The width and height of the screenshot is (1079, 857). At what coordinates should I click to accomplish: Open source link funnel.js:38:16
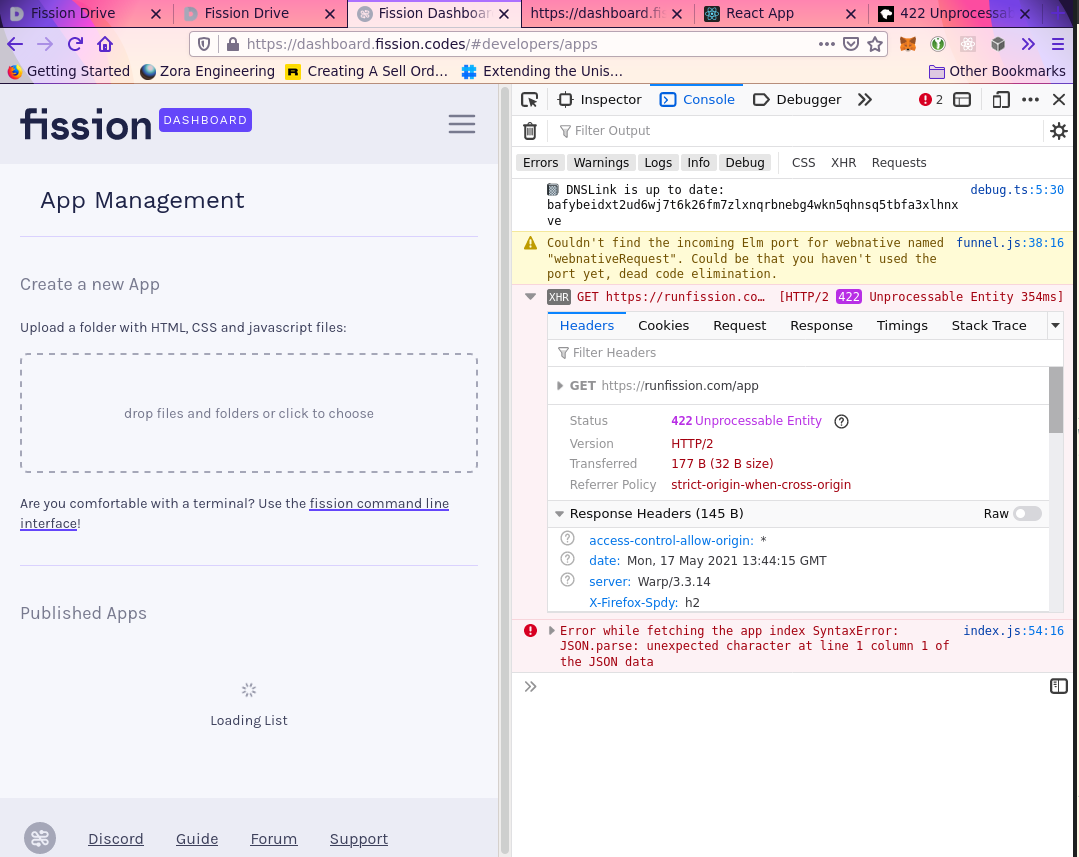(x=1009, y=242)
